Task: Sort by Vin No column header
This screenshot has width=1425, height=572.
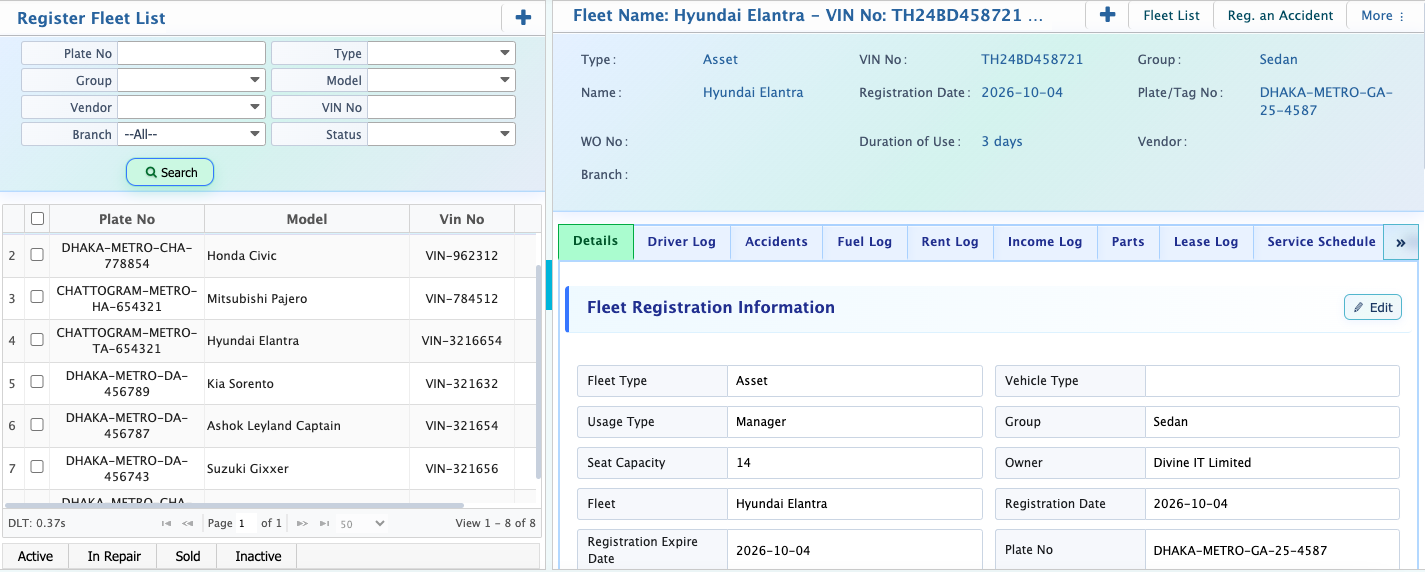Action: [x=462, y=219]
